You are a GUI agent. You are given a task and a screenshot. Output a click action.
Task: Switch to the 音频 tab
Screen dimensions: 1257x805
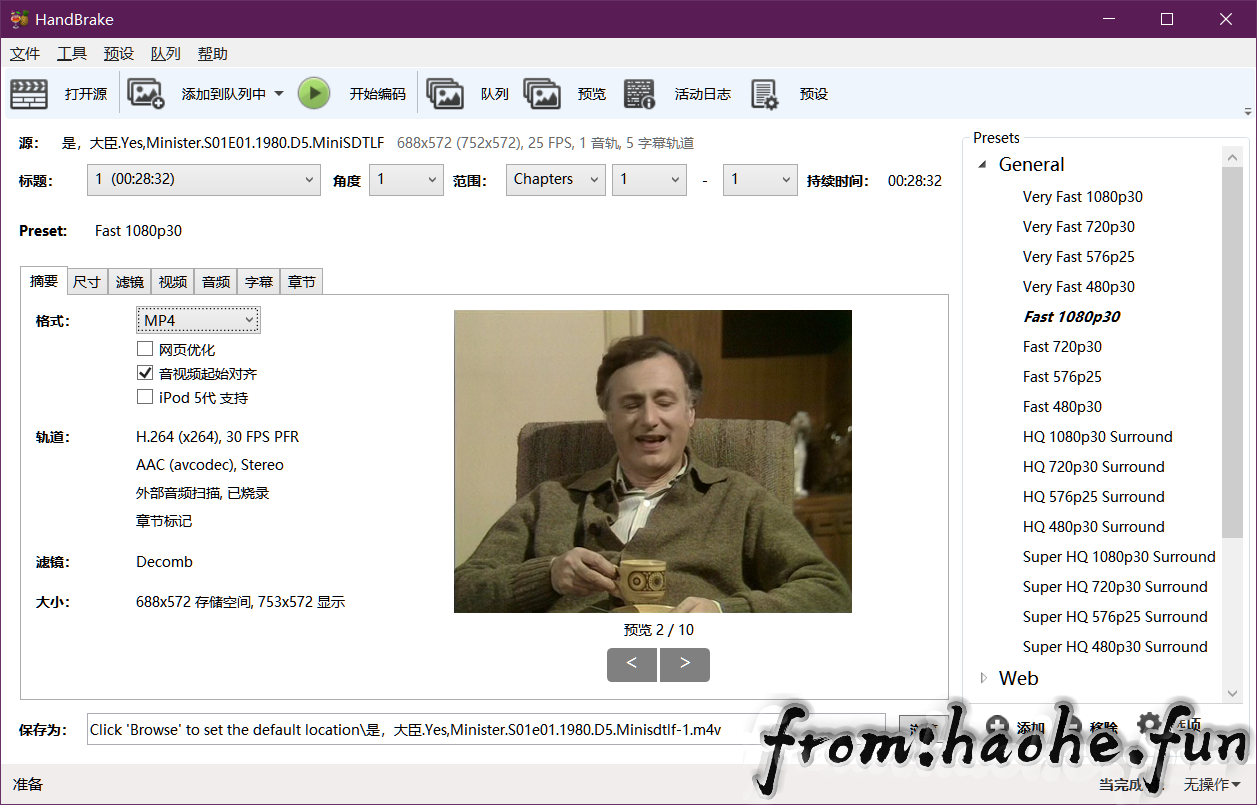tap(216, 282)
